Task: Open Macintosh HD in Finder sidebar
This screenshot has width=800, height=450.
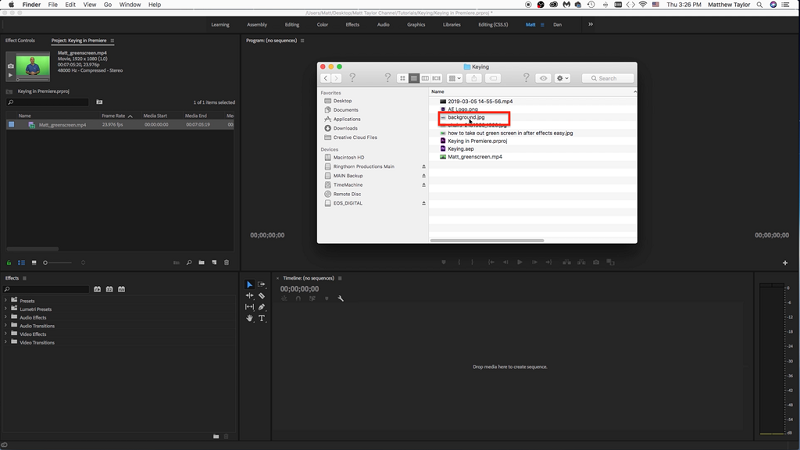Action: [348, 157]
